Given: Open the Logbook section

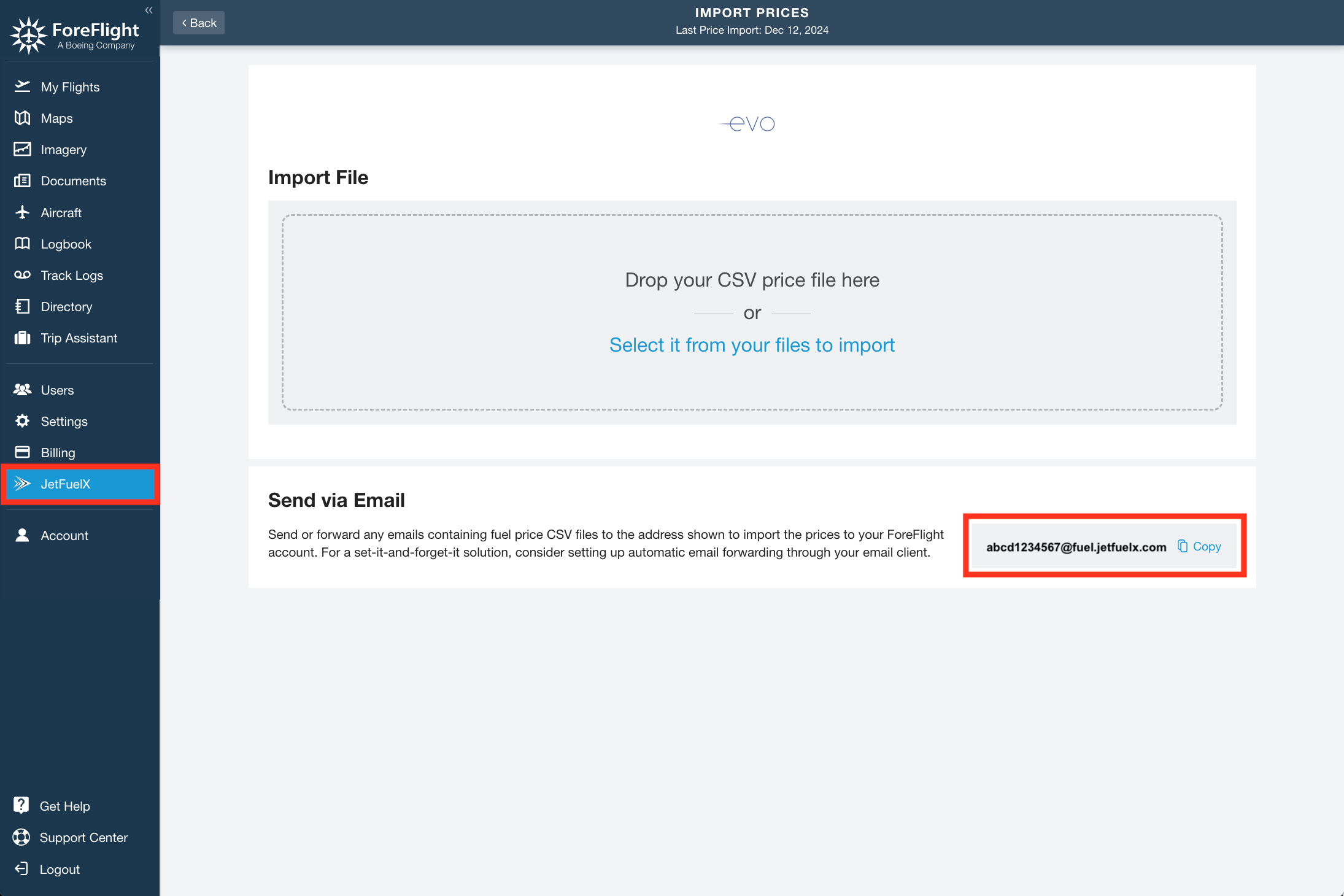Looking at the screenshot, I should pos(80,244).
